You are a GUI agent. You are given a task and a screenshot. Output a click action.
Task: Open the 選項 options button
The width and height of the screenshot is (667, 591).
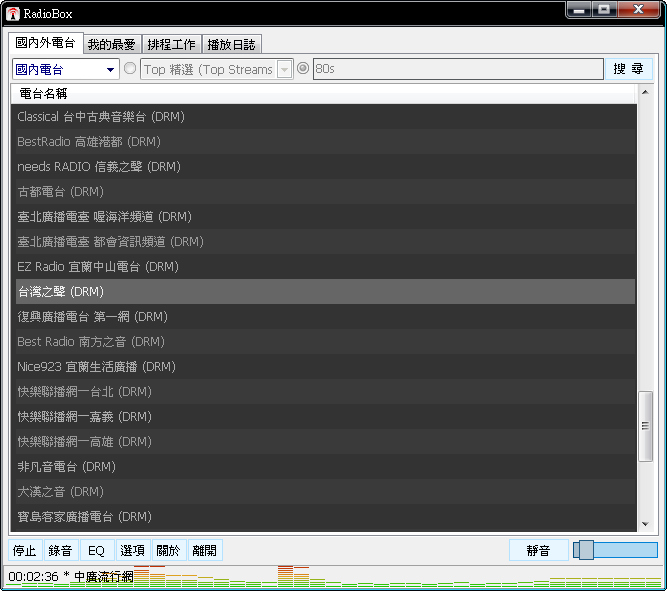coord(132,551)
